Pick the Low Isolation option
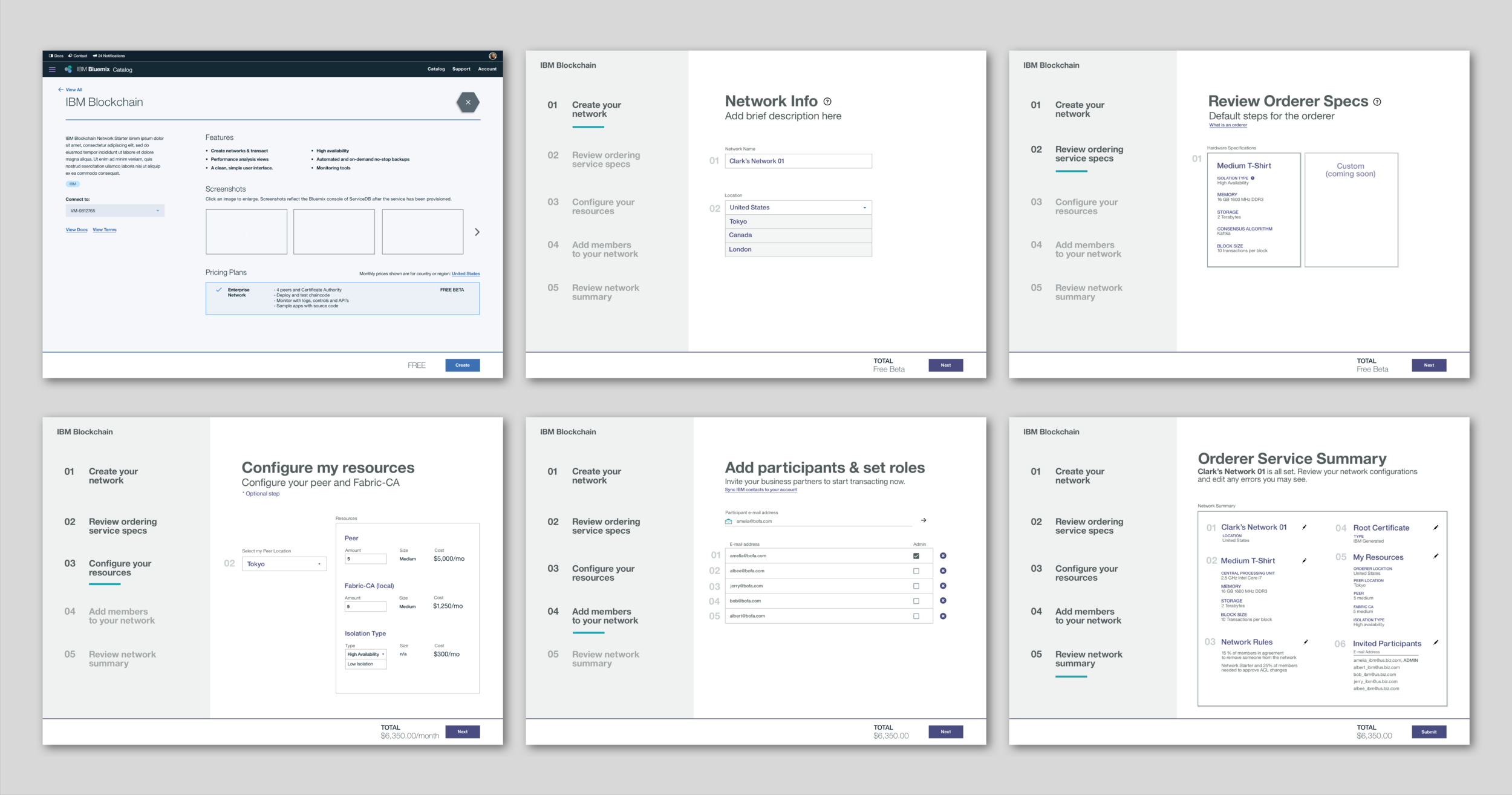The height and width of the screenshot is (795, 1512). (x=366, y=664)
